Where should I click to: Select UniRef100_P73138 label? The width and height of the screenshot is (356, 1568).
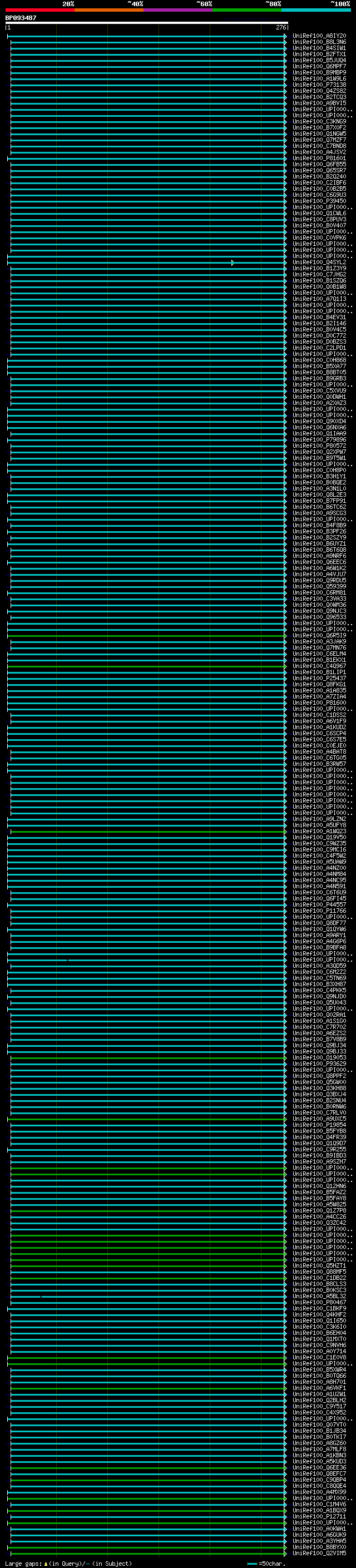point(319,85)
